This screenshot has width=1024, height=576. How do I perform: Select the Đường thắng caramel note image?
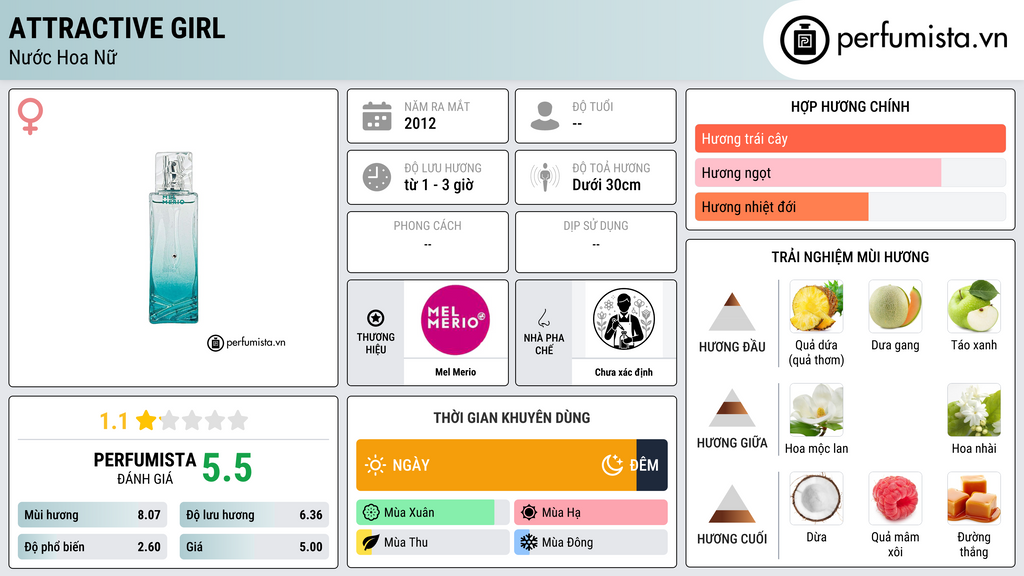coord(974,499)
